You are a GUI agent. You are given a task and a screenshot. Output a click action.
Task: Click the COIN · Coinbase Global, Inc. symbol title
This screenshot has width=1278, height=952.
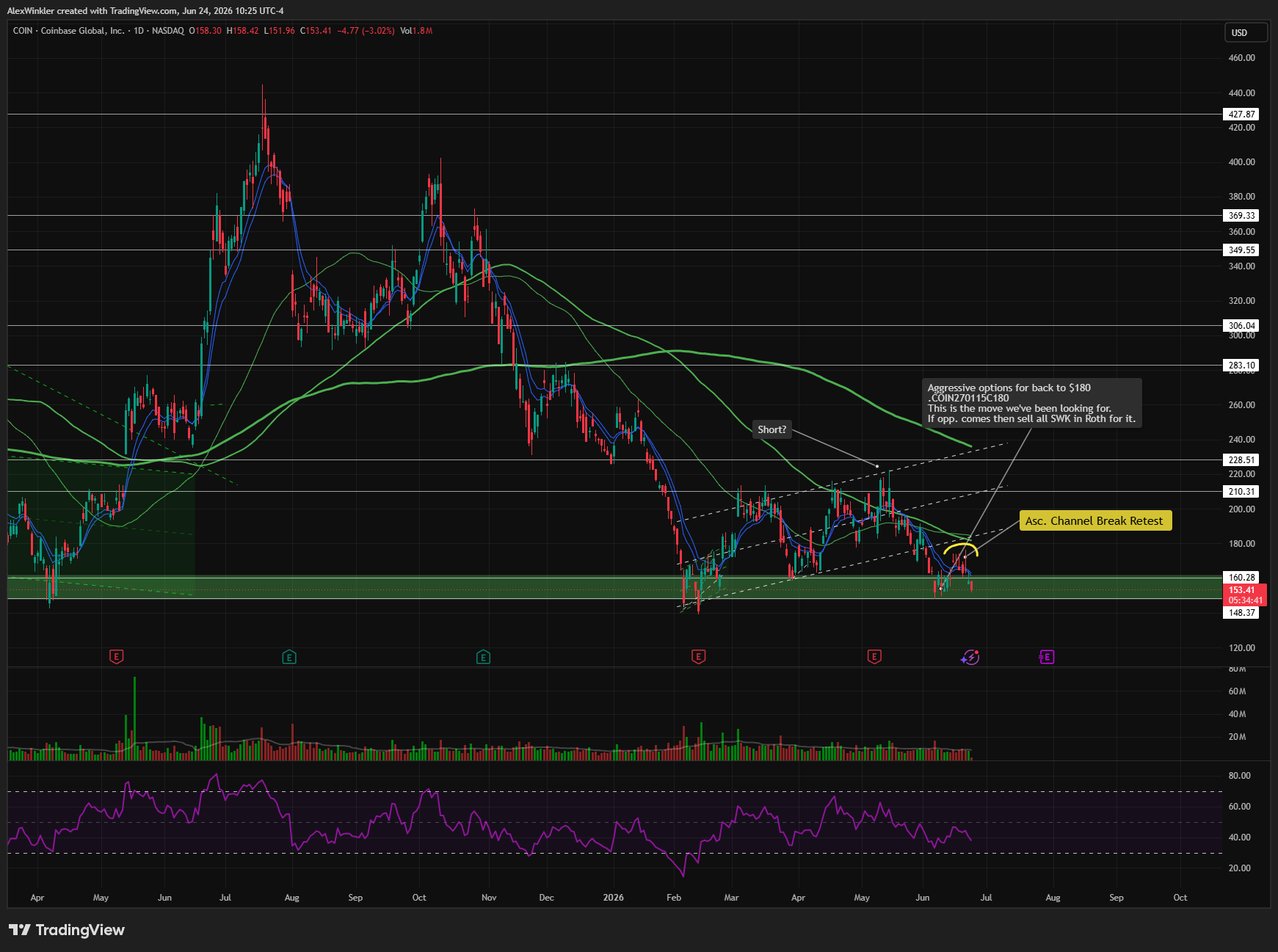coord(68,31)
